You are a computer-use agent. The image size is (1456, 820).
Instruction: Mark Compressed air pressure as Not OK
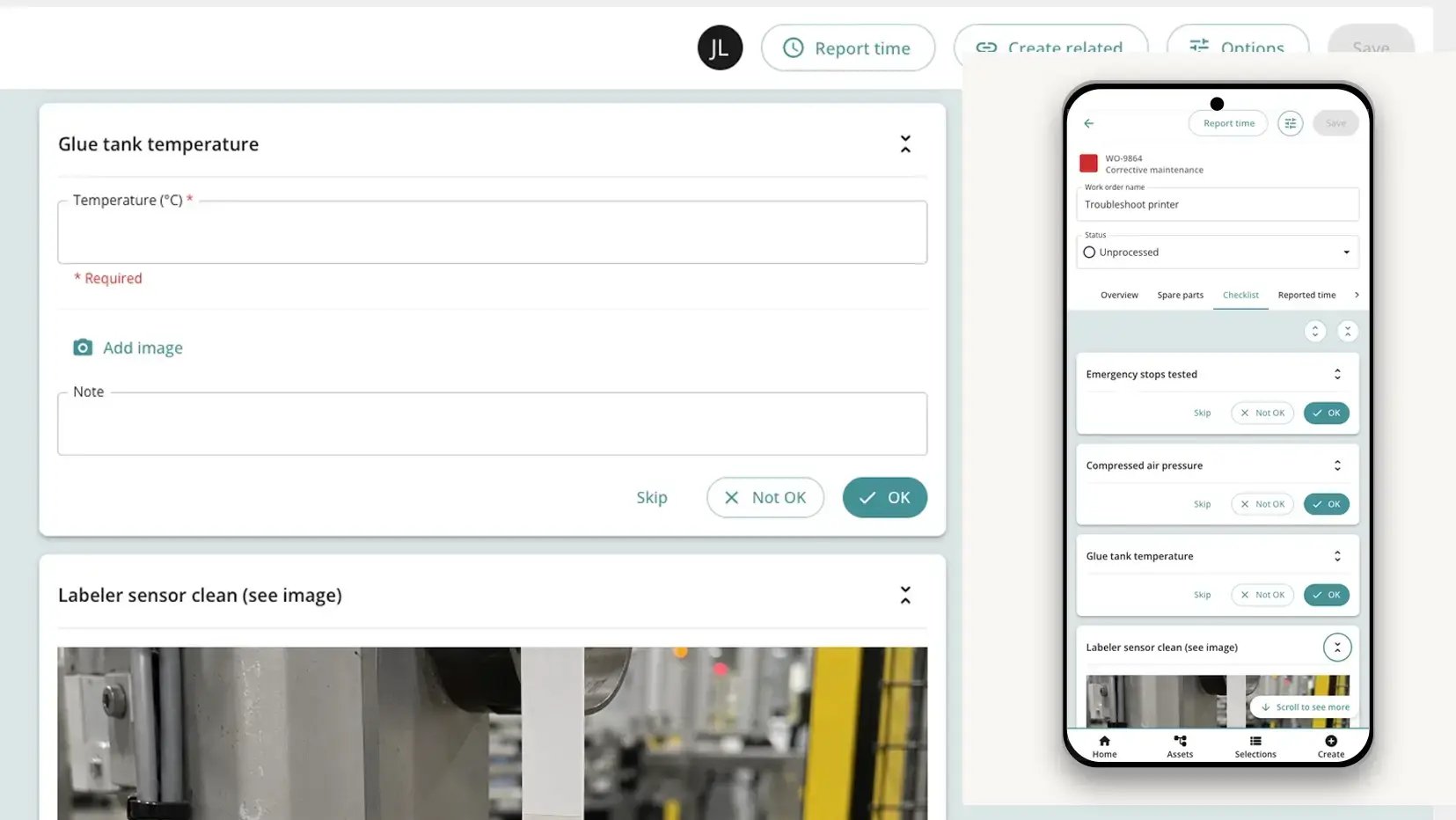(1262, 504)
